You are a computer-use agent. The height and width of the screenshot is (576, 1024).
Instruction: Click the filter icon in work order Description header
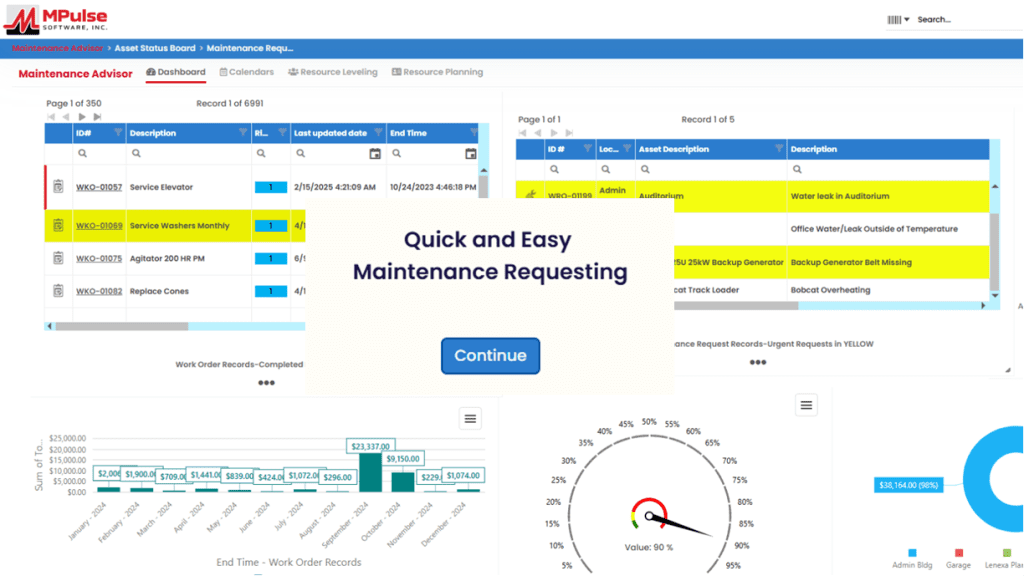pos(242,133)
